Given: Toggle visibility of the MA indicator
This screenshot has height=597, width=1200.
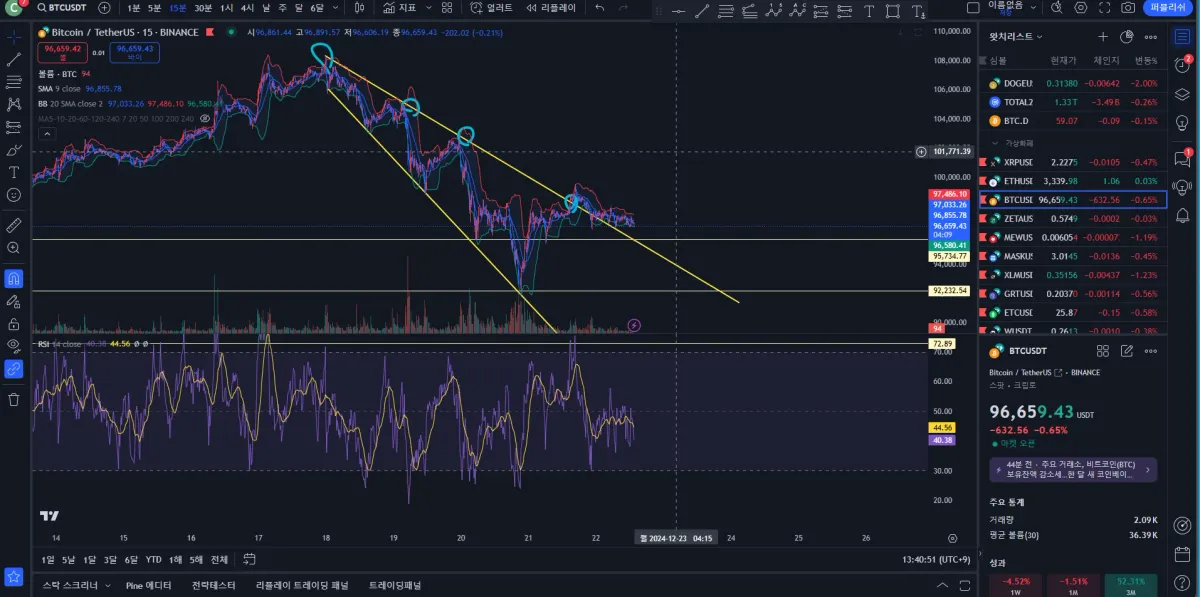Looking at the screenshot, I should coord(205,118).
